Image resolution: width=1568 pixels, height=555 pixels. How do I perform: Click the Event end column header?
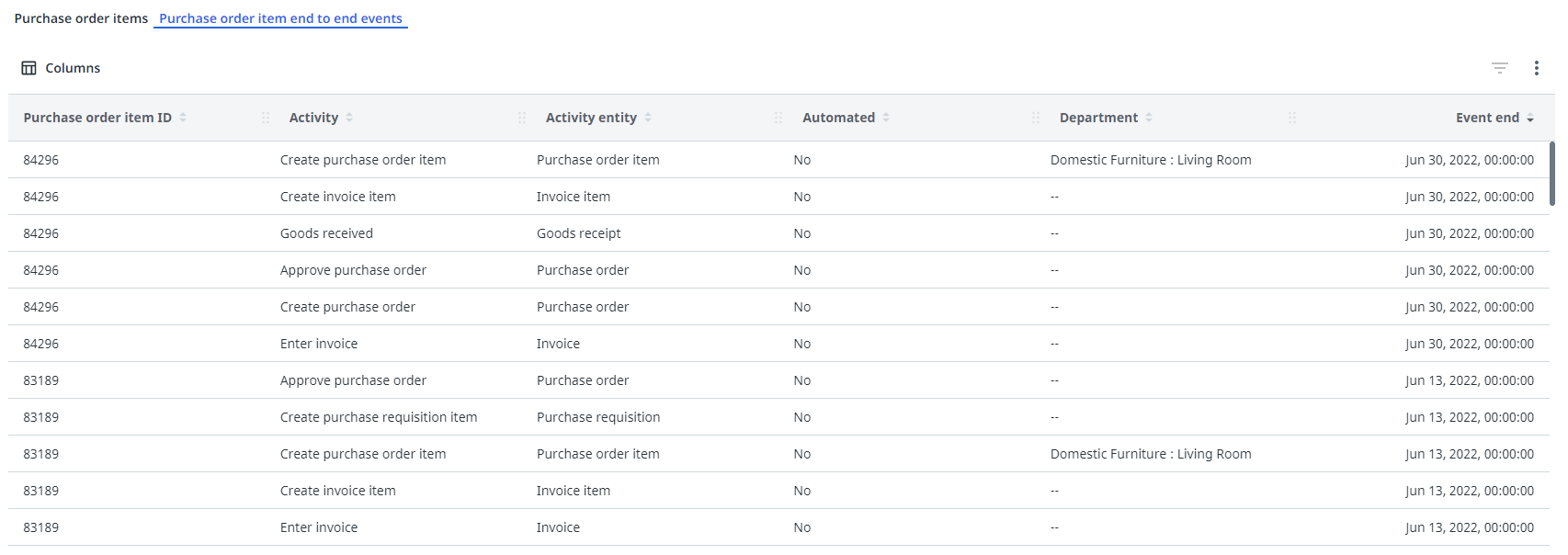tap(1486, 118)
